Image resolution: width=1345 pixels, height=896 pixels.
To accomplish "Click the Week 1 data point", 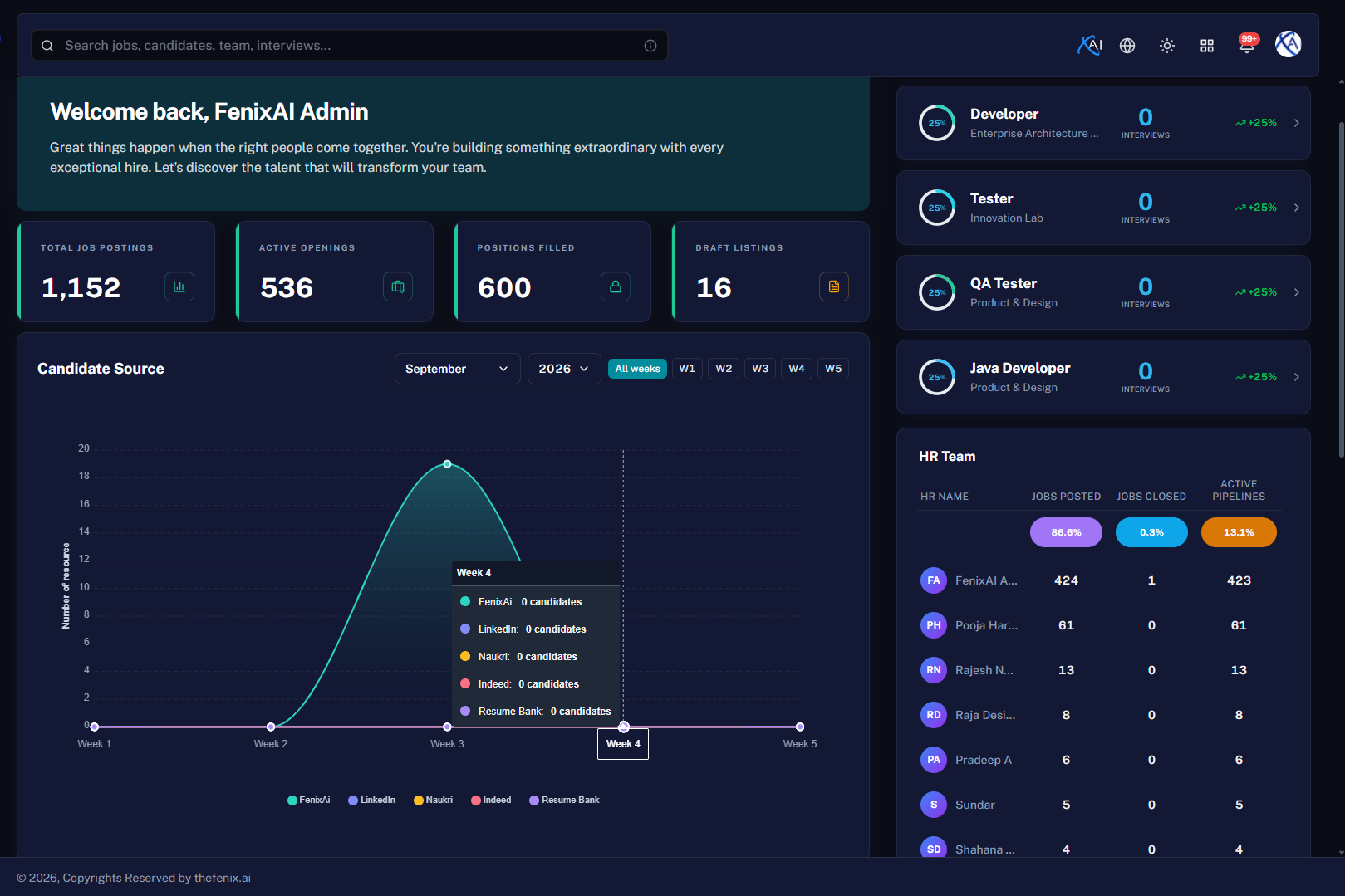I will point(94,727).
